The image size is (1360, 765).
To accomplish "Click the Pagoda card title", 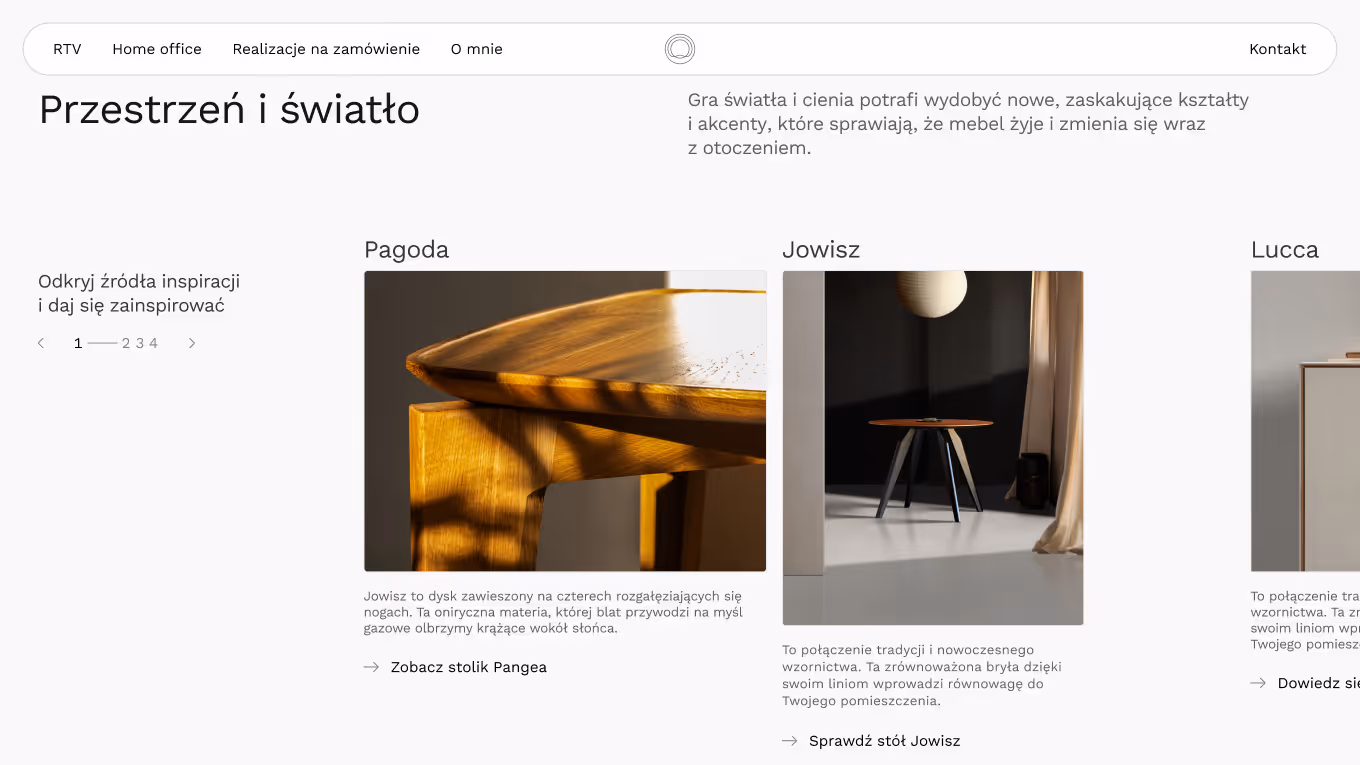I will coord(407,250).
